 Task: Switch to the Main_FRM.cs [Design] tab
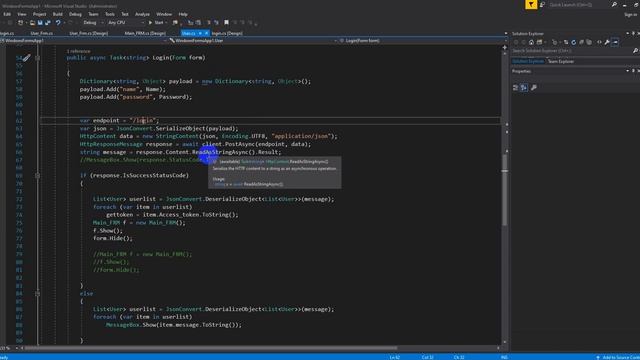tap(145, 33)
